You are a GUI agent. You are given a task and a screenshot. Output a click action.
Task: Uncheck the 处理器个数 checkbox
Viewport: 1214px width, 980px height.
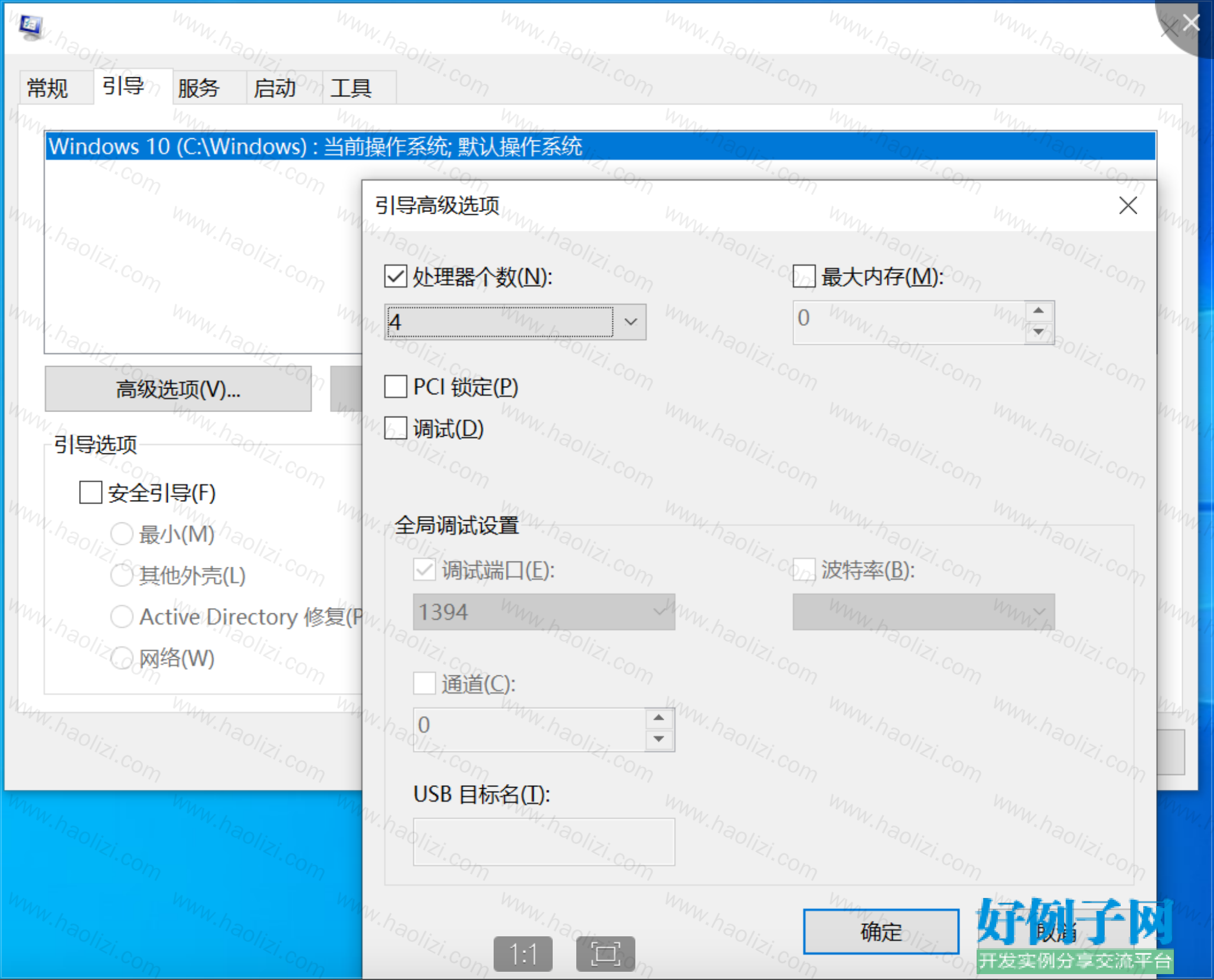point(396,276)
